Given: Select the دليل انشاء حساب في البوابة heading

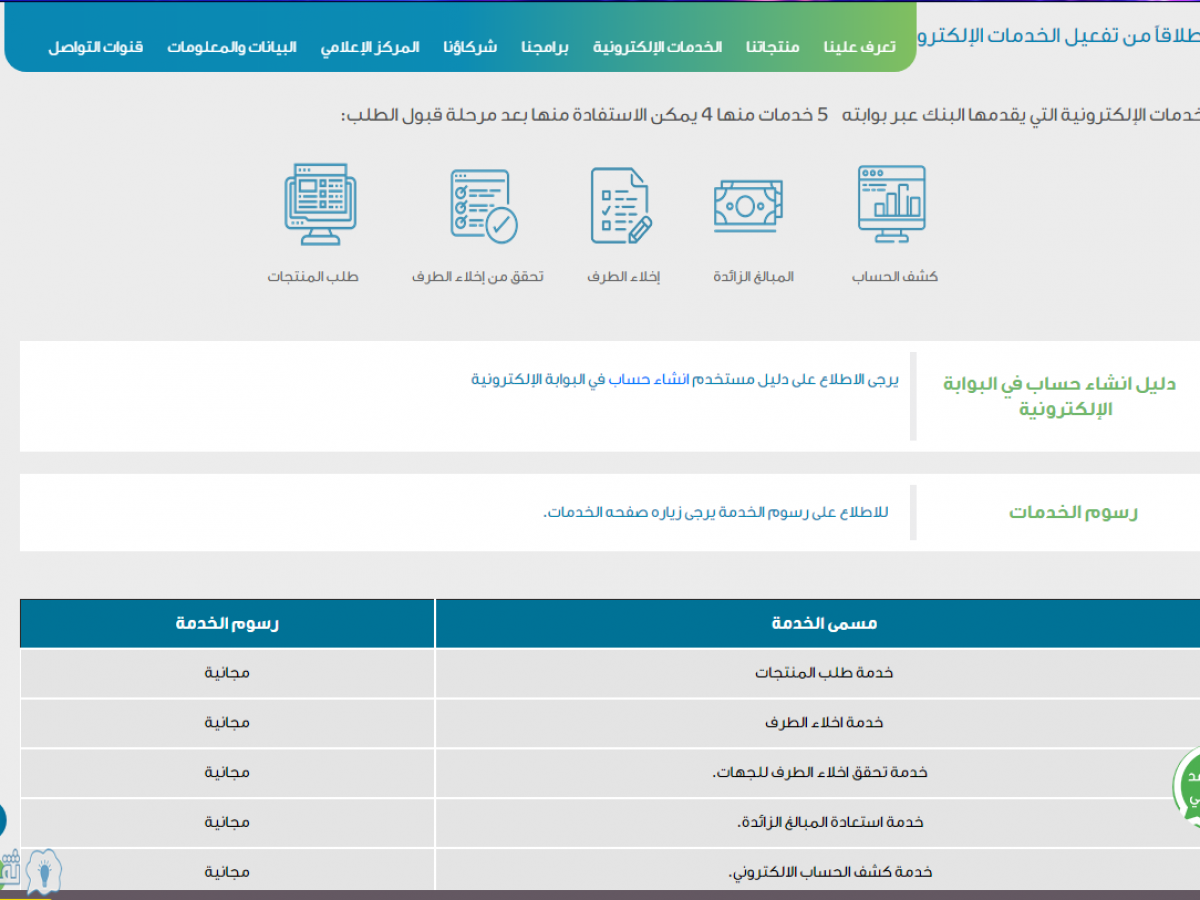Looking at the screenshot, I should [x=1059, y=396].
